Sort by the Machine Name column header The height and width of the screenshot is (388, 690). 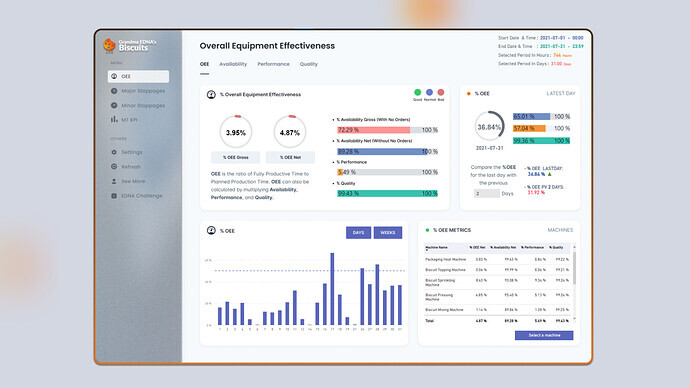tap(436, 247)
